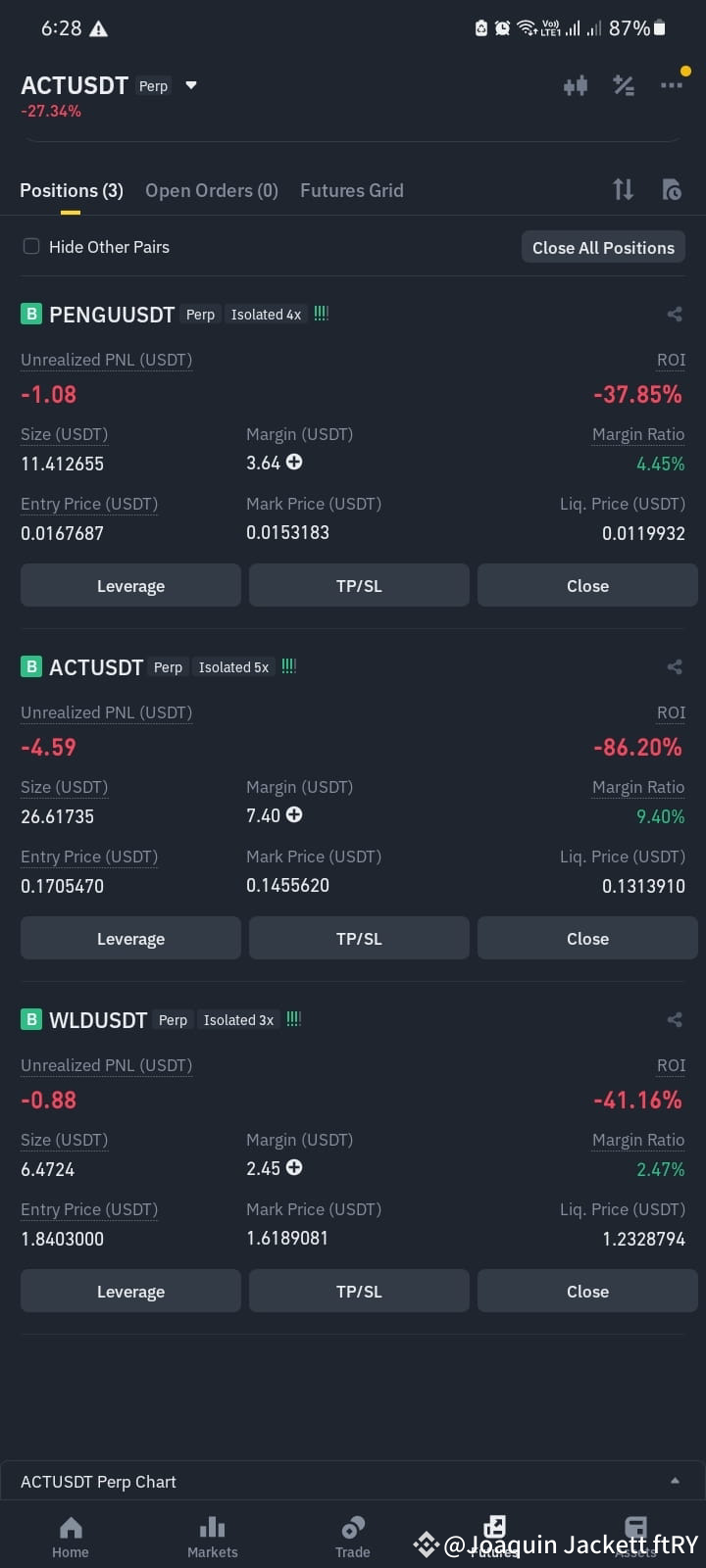Screen dimensions: 706x1568
Task: Share the WLDUSDT position
Action: coord(674,1019)
